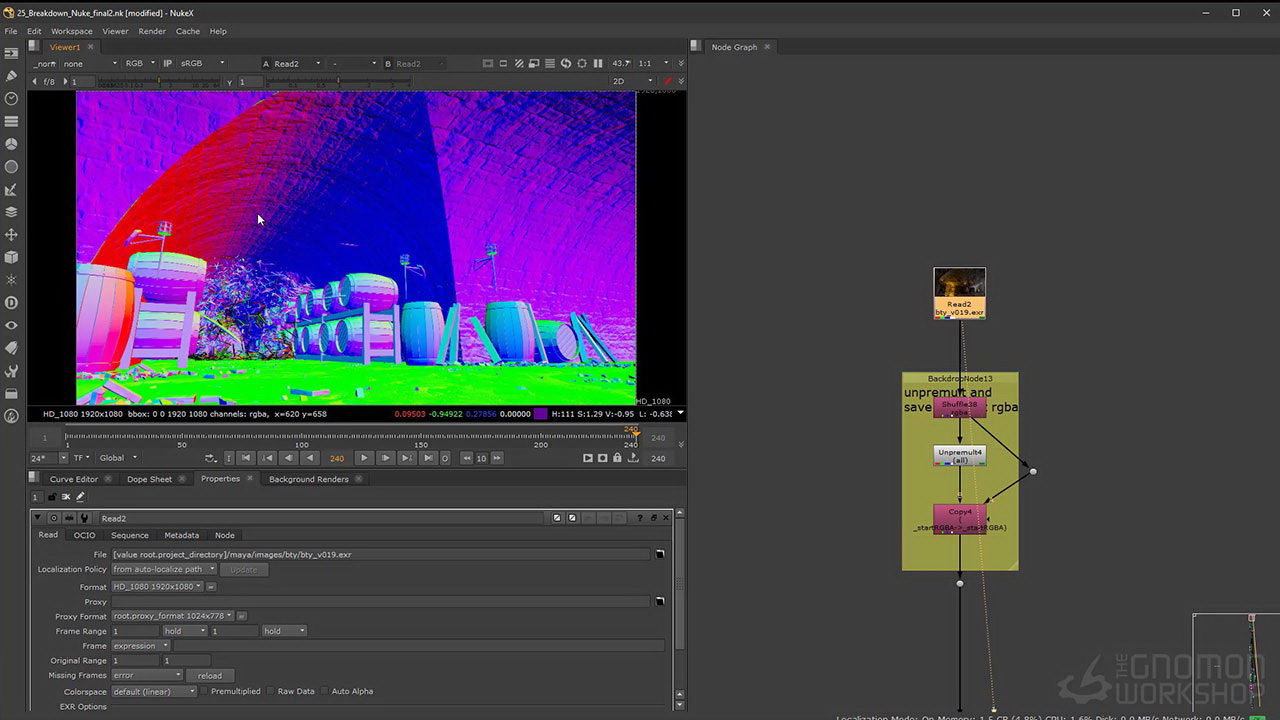Open the 2D view mode dropdown

coord(633,81)
